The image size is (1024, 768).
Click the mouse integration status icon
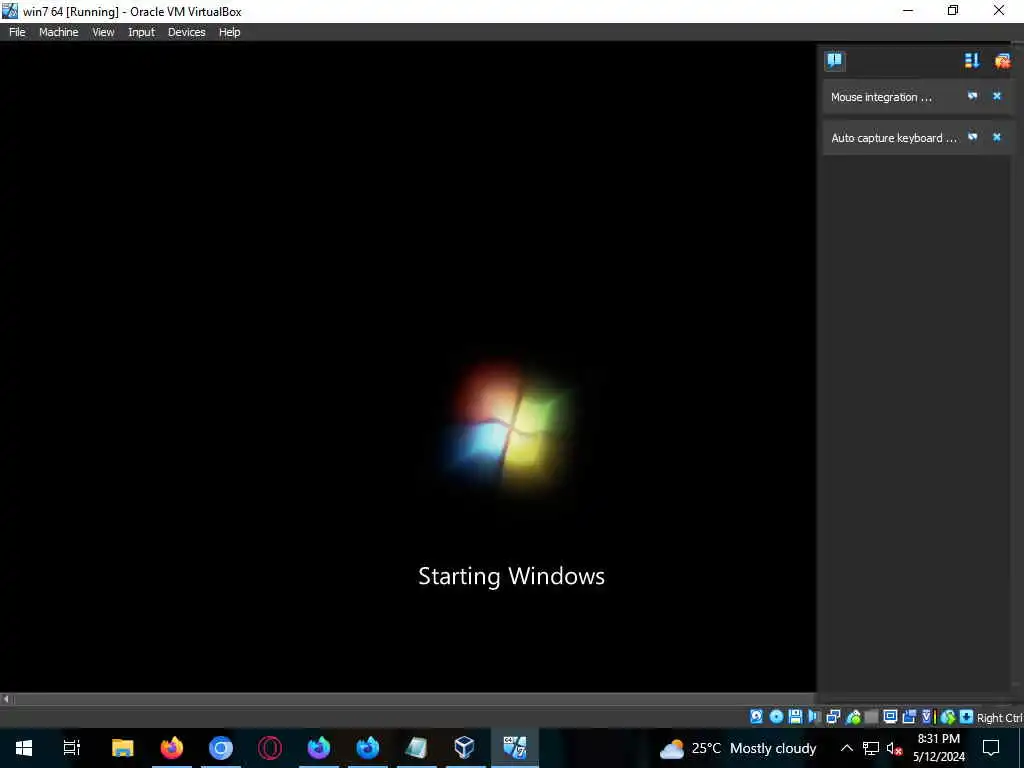coord(948,716)
